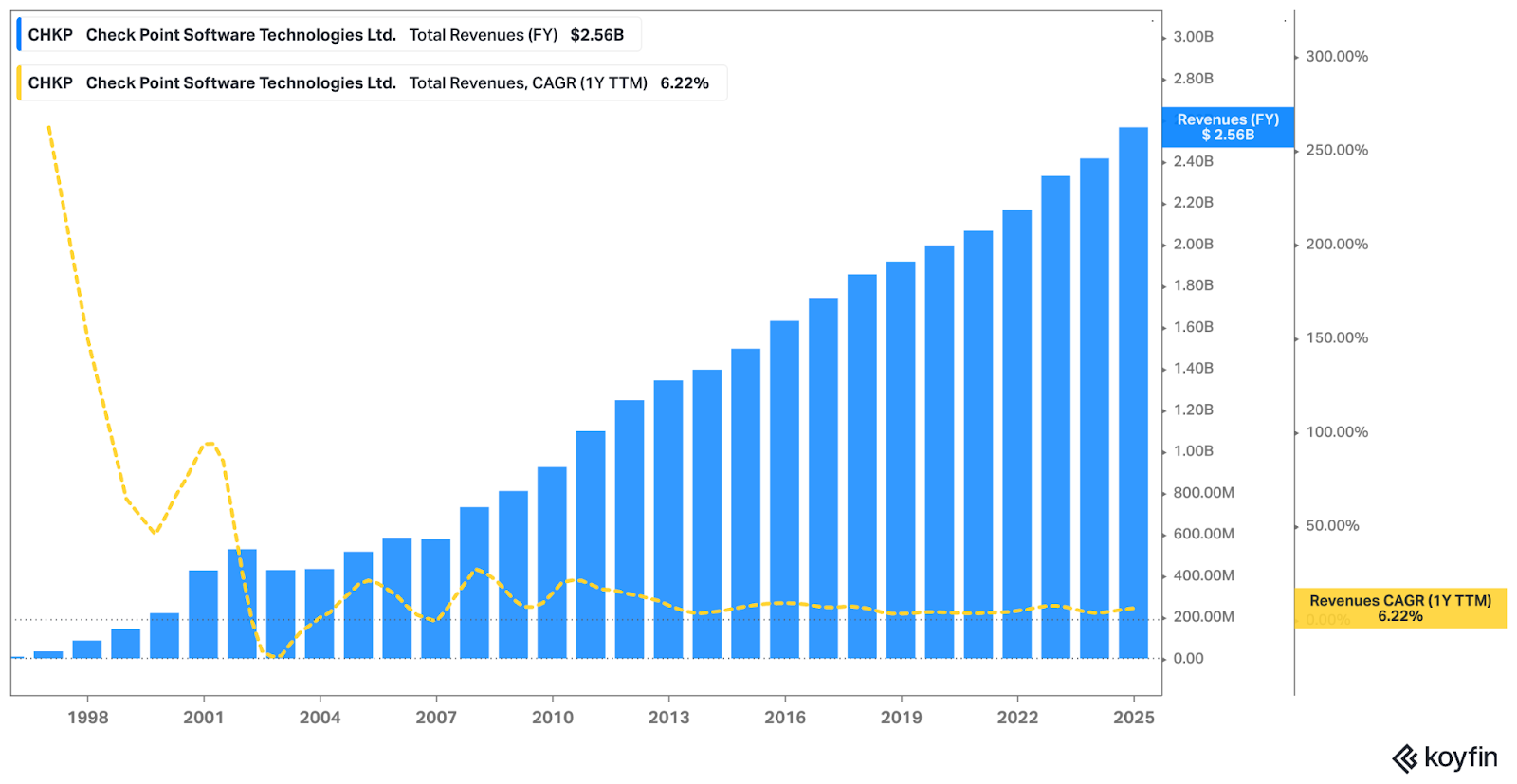Click the '1.60B' revenue axis label
The width and height of the screenshot is (1517, 784).
click(x=1194, y=327)
